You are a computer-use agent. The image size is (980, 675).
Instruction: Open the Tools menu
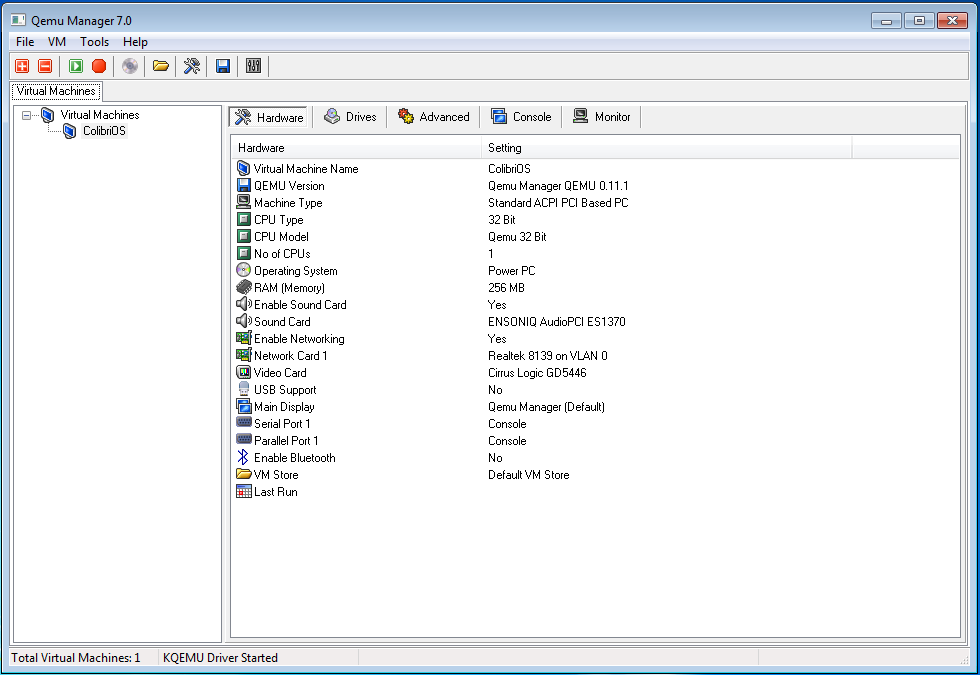pos(94,42)
